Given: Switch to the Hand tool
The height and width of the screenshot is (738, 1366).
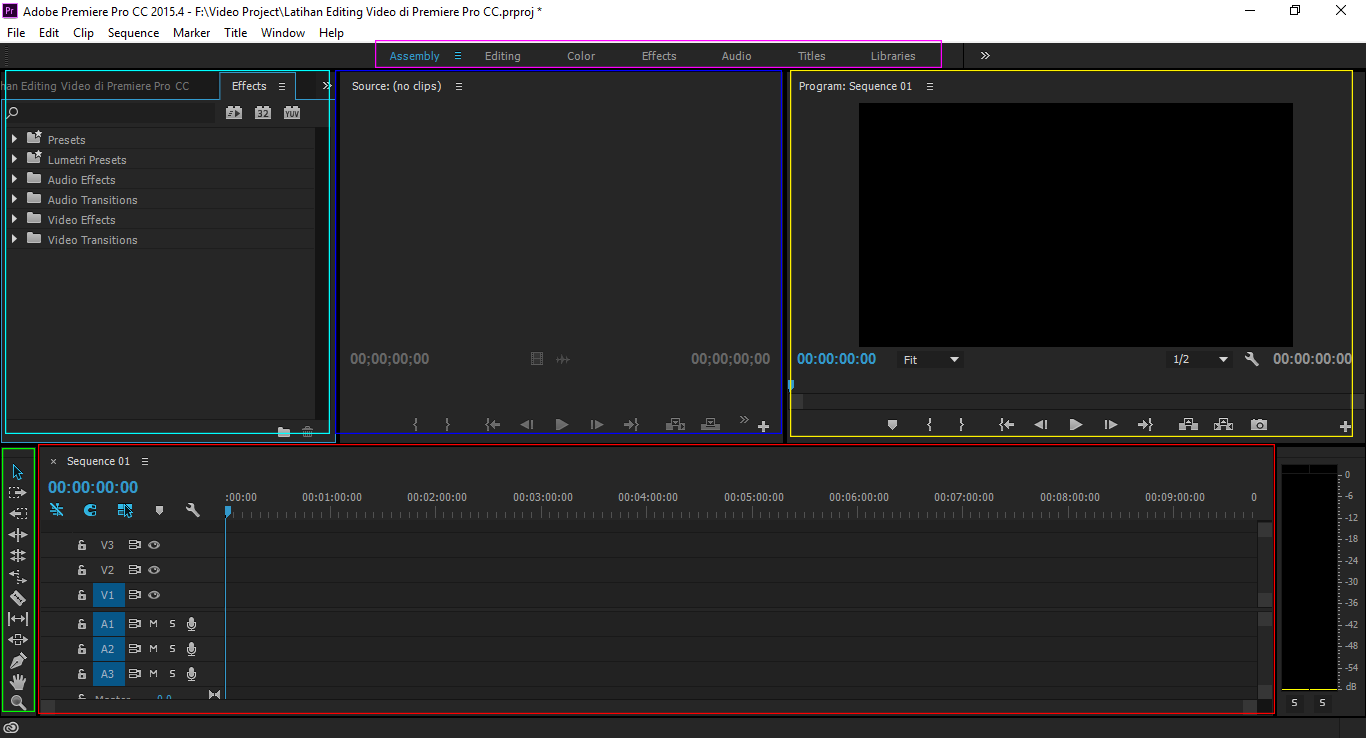Looking at the screenshot, I should [x=18, y=682].
